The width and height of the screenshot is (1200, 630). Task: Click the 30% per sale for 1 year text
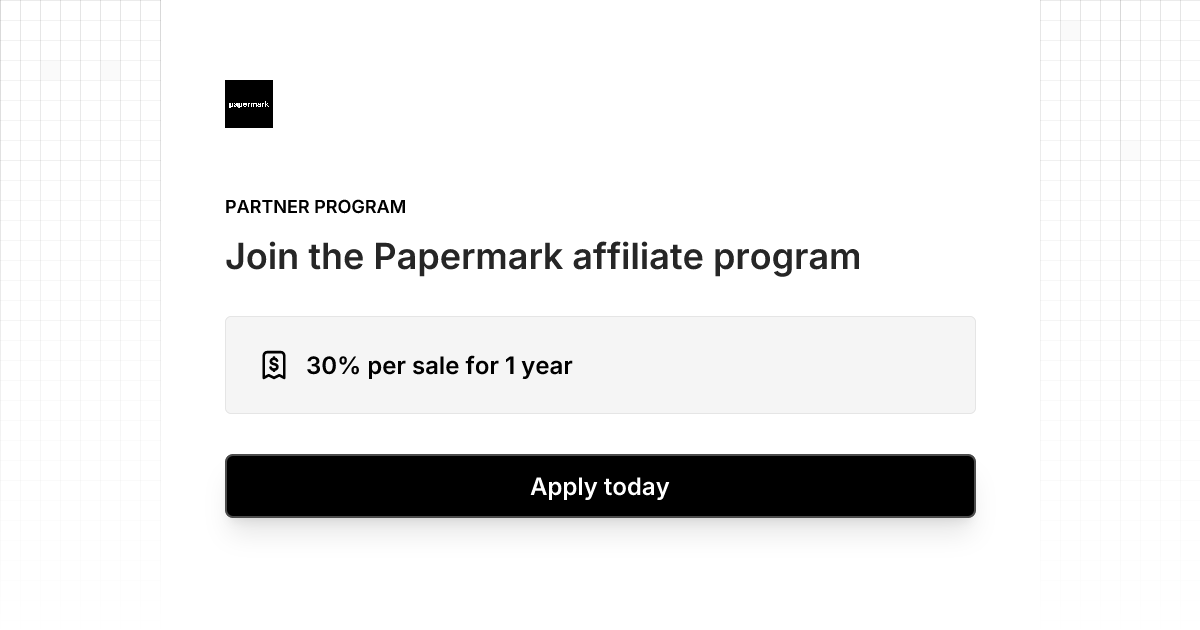pos(439,366)
